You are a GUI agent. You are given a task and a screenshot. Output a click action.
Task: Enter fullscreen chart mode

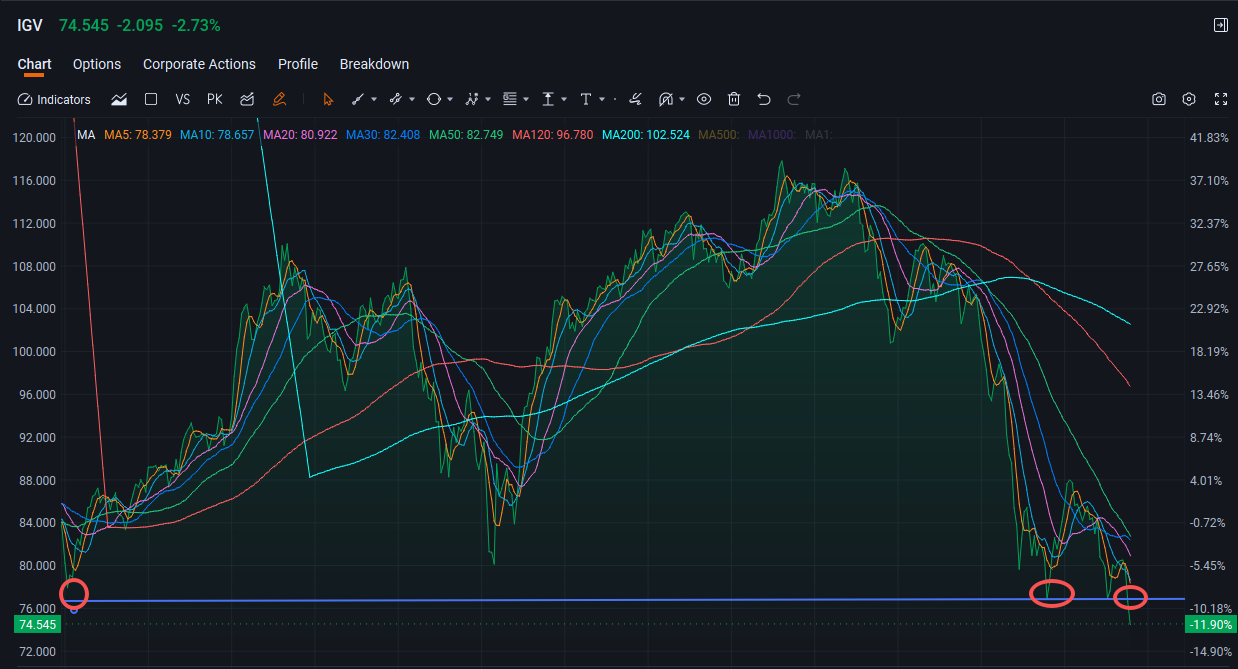click(x=1220, y=99)
